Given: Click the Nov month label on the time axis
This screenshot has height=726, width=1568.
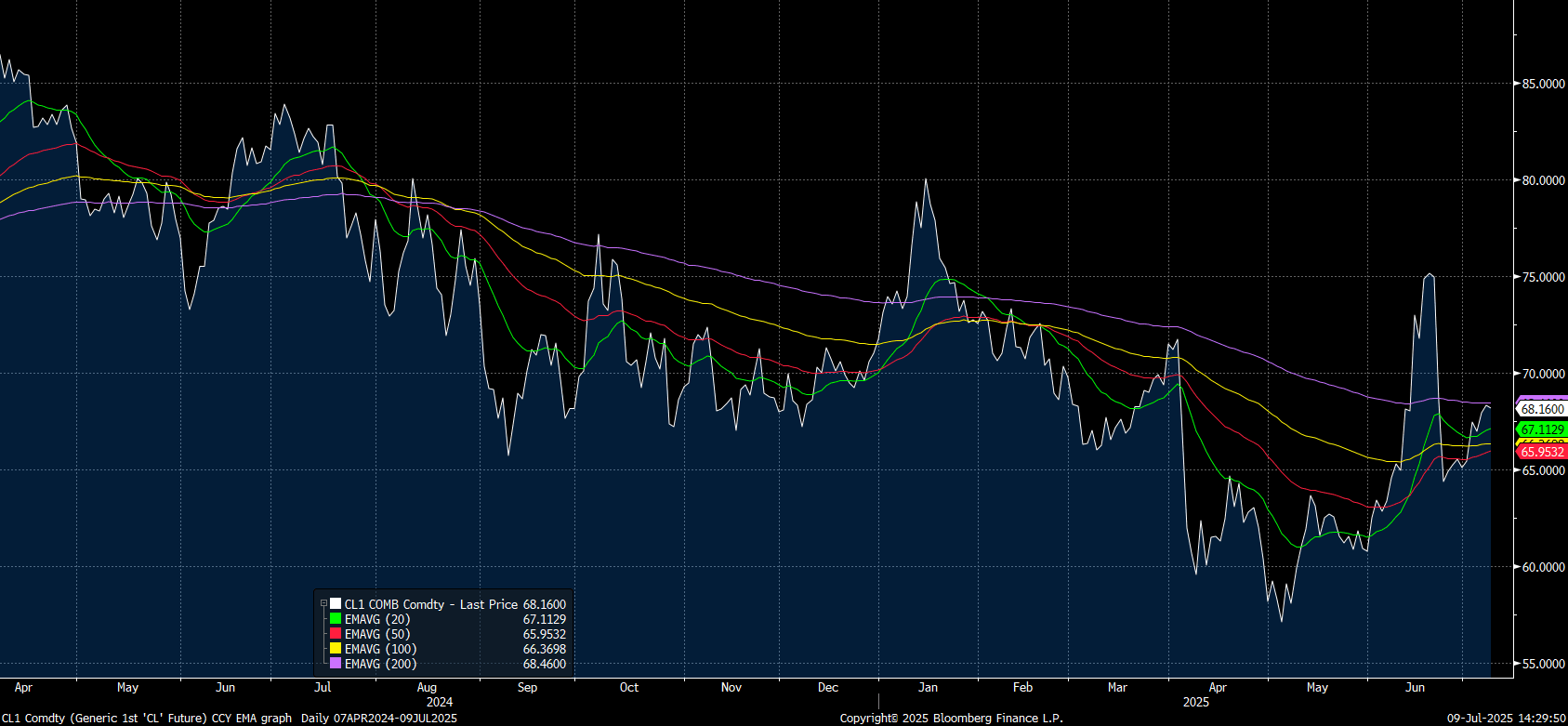Looking at the screenshot, I should point(731,688).
